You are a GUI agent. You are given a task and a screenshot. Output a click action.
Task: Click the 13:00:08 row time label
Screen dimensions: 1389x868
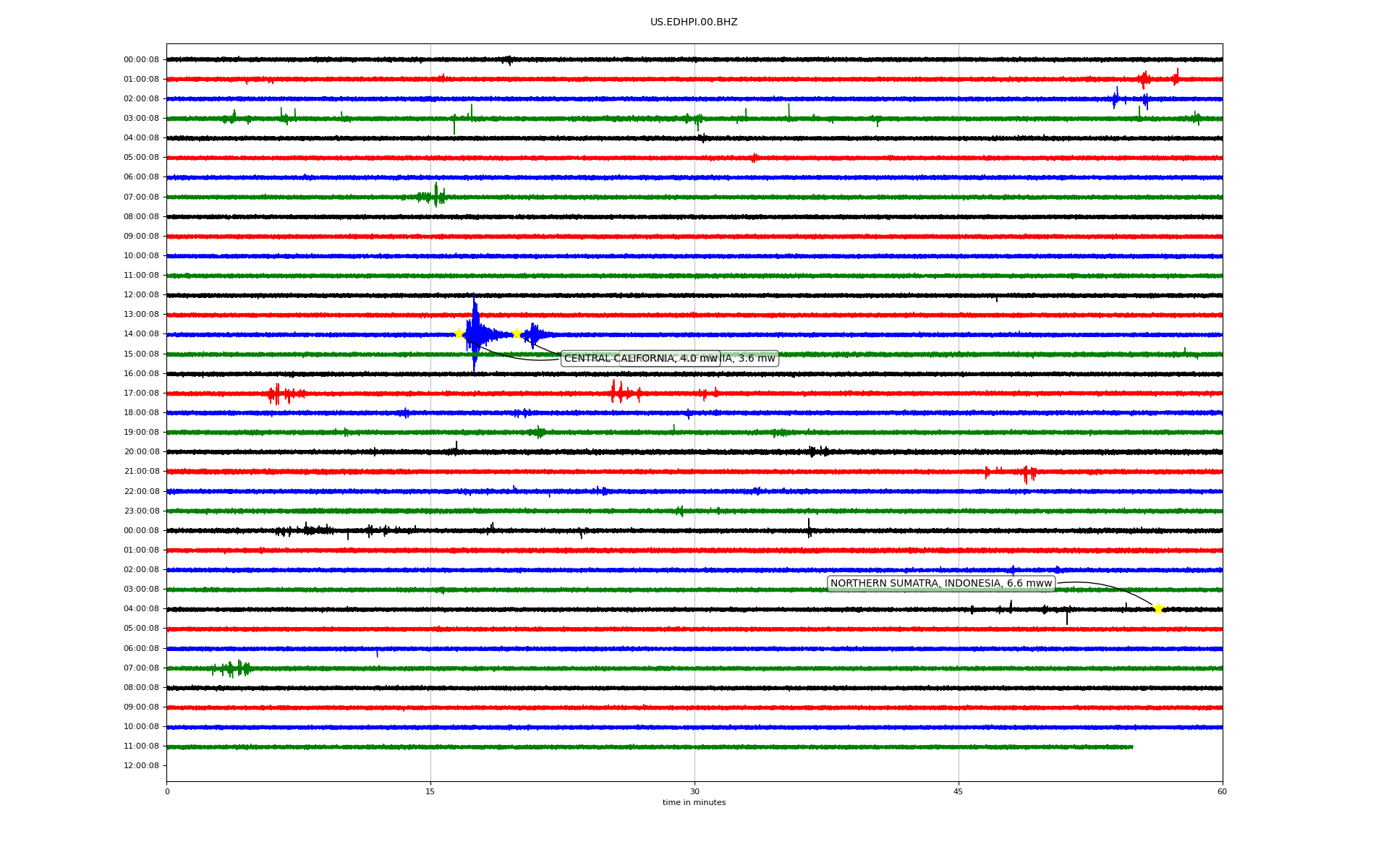click(x=141, y=315)
